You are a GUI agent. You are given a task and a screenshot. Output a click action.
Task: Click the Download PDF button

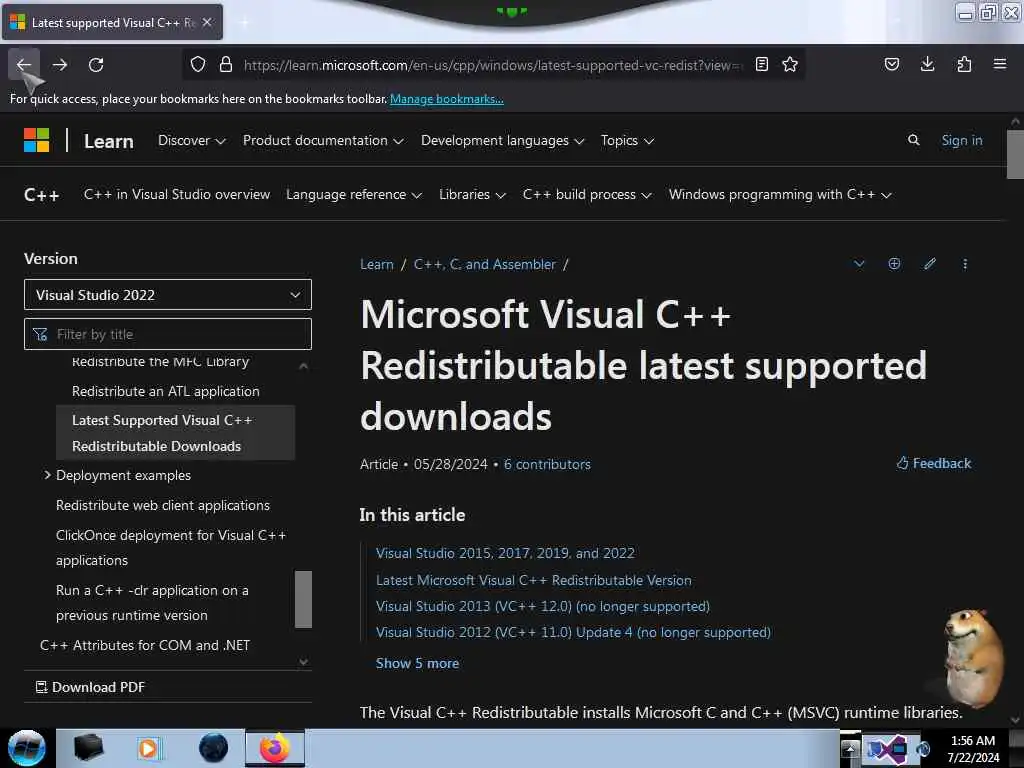[90, 687]
